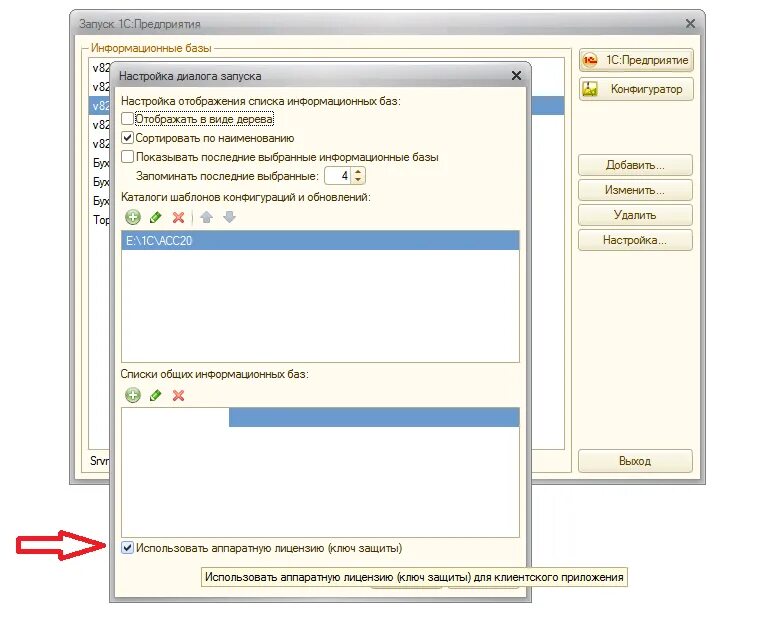This screenshot has width=782, height=635.
Task: Toggle 'Использовать аппаратную лицензию (ключ защиты)'
Action: tap(128, 548)
